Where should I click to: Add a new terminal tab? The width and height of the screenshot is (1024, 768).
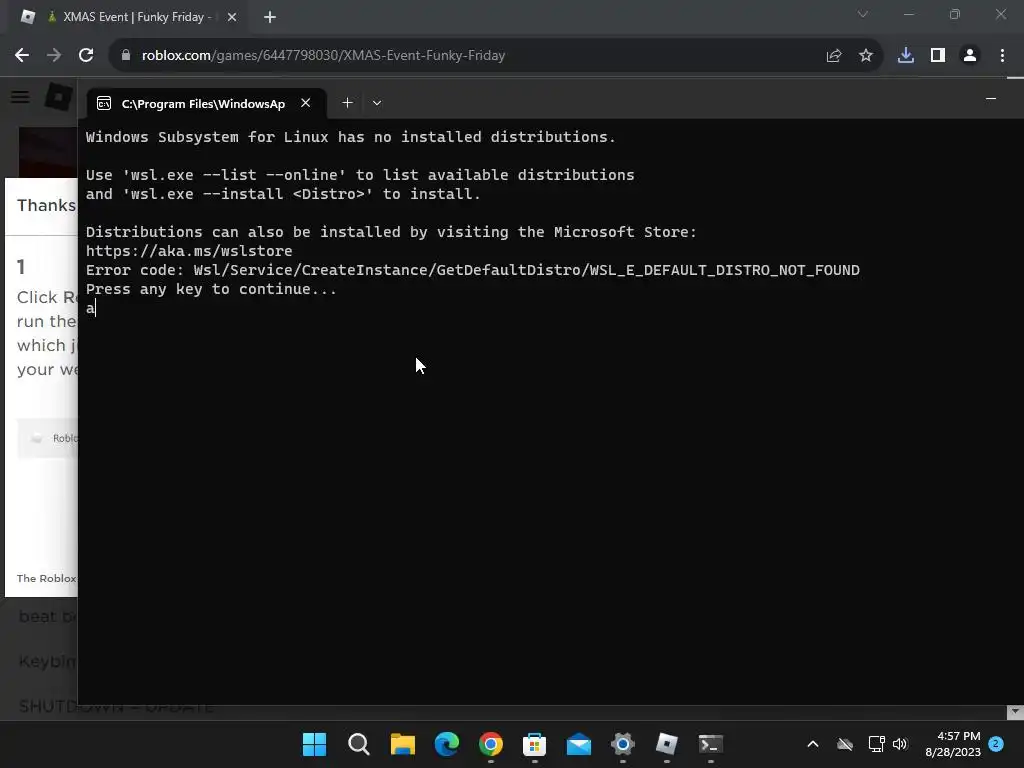[347, 103]
